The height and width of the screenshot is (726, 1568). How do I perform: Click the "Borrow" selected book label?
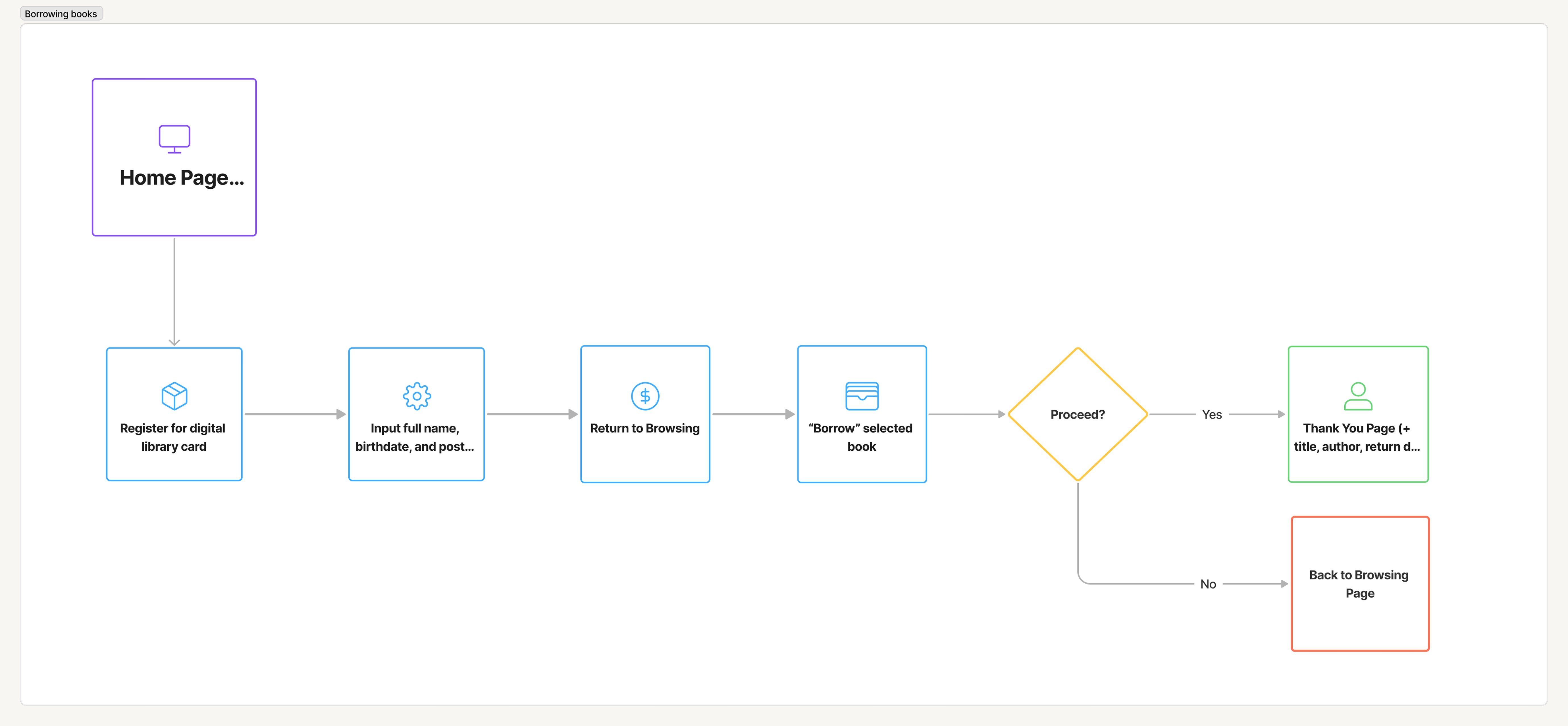pos(861,437)
